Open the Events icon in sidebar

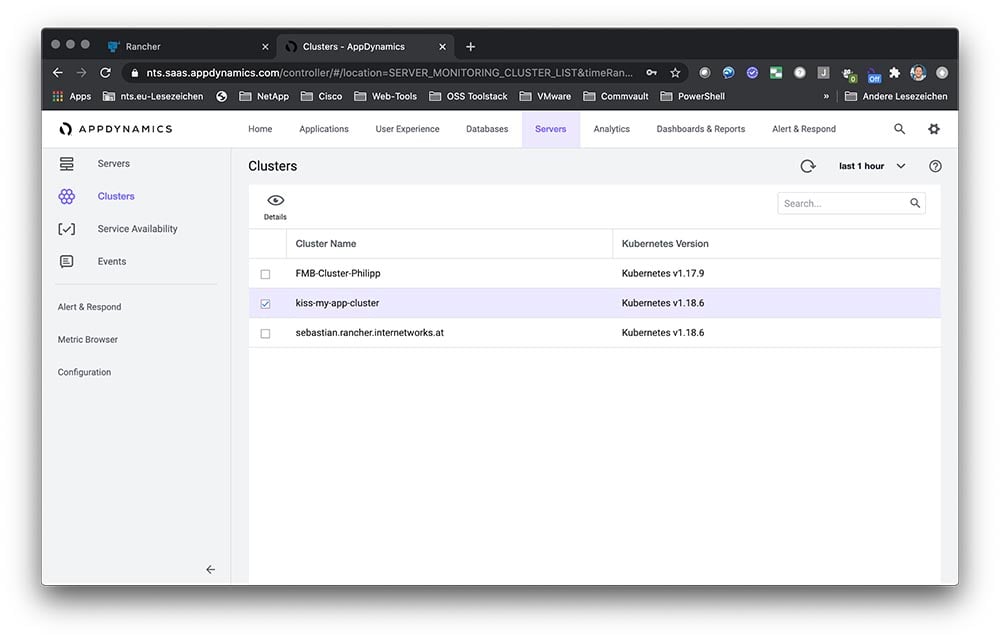coord(67,262)
